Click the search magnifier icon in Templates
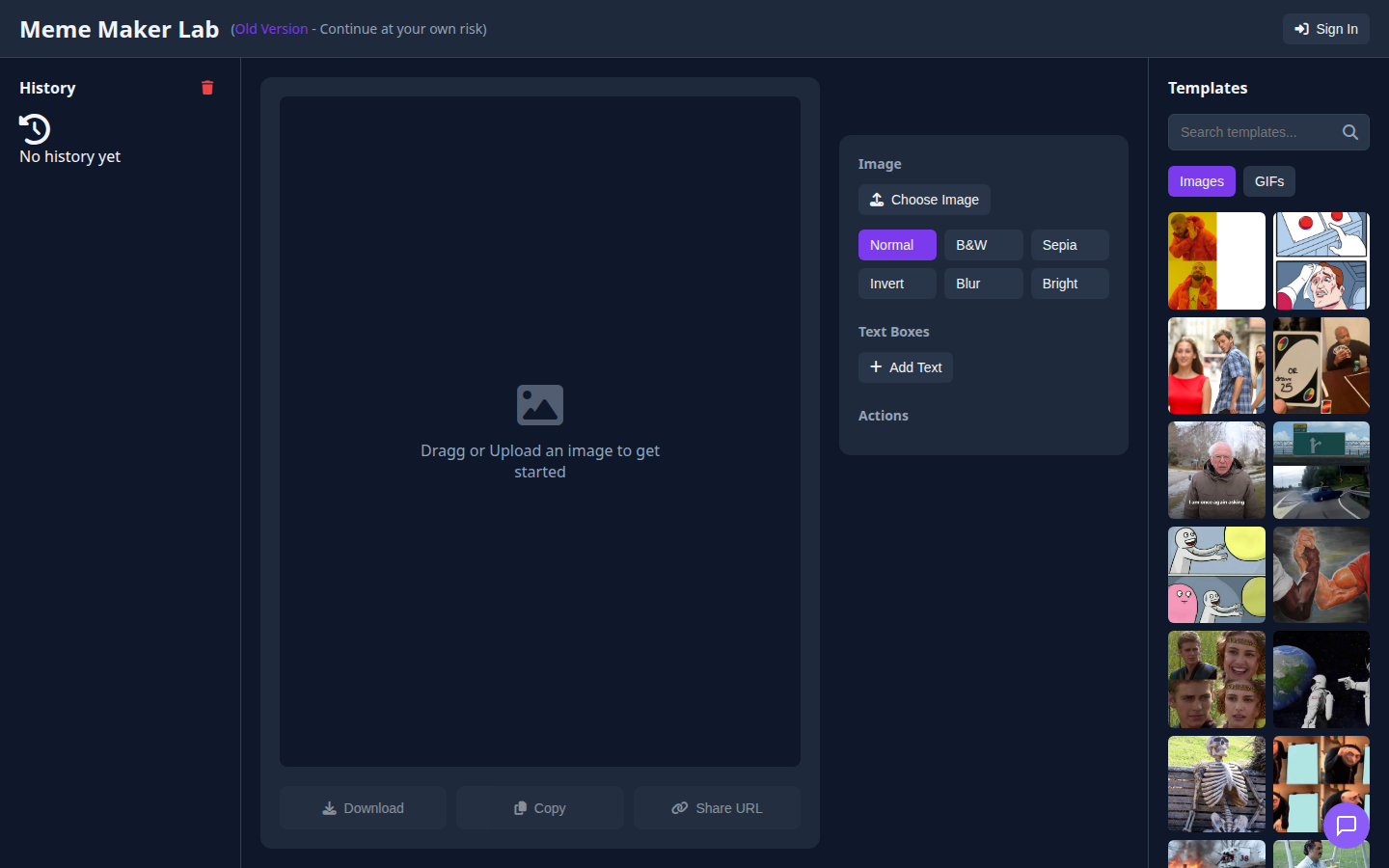 [1350, 132]
